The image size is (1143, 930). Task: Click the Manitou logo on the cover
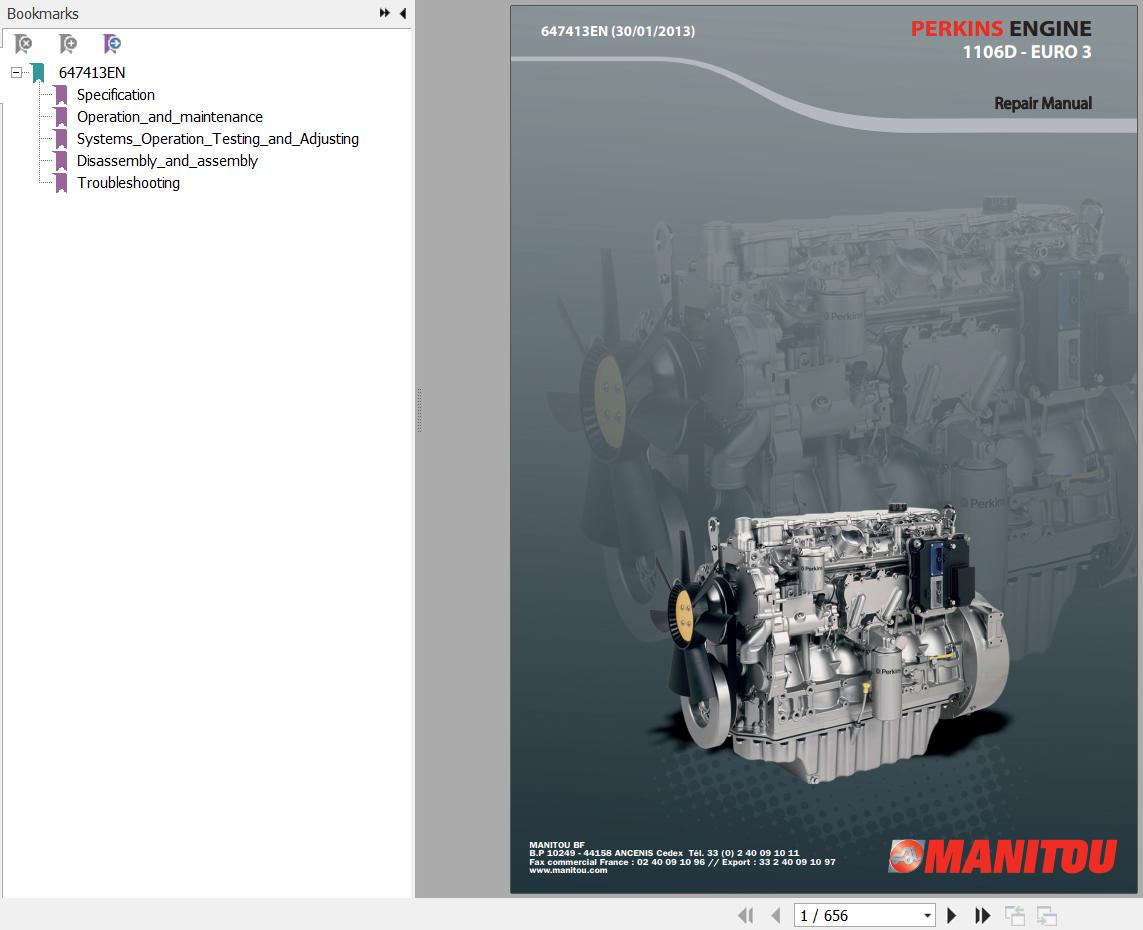tap(1002, 856)
